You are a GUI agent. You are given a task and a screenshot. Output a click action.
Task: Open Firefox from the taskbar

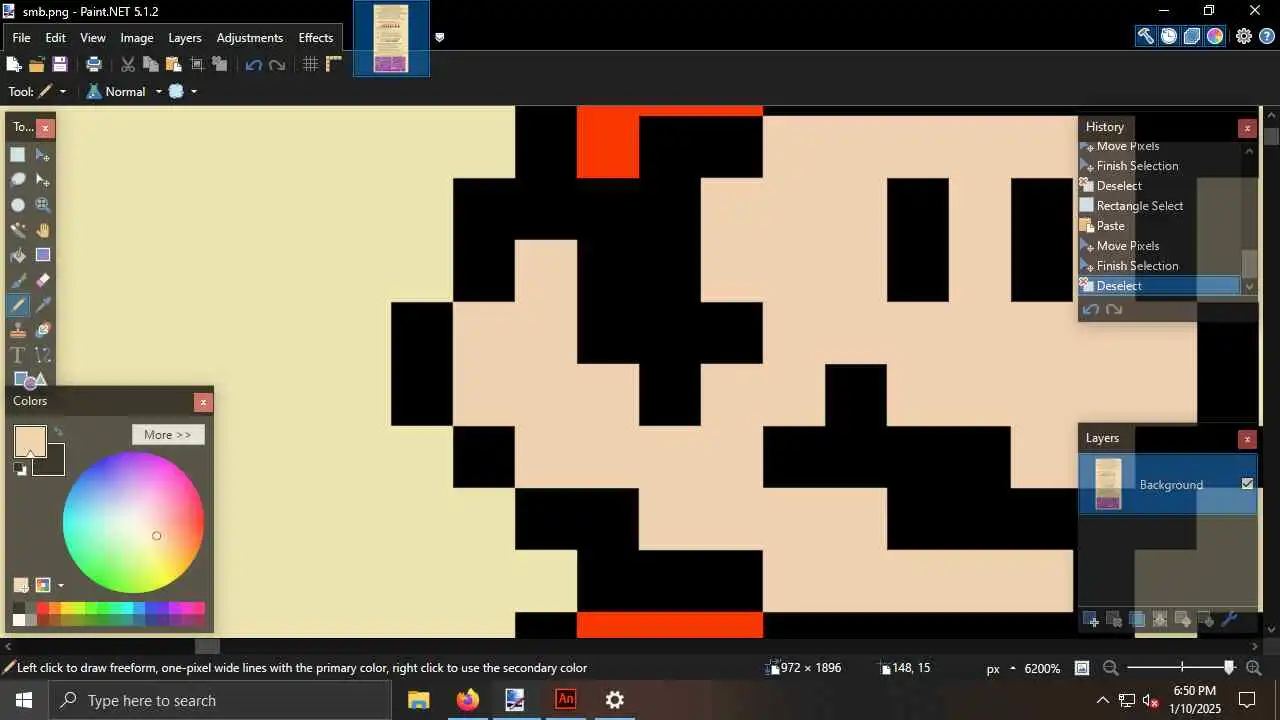tap(467, 700)
